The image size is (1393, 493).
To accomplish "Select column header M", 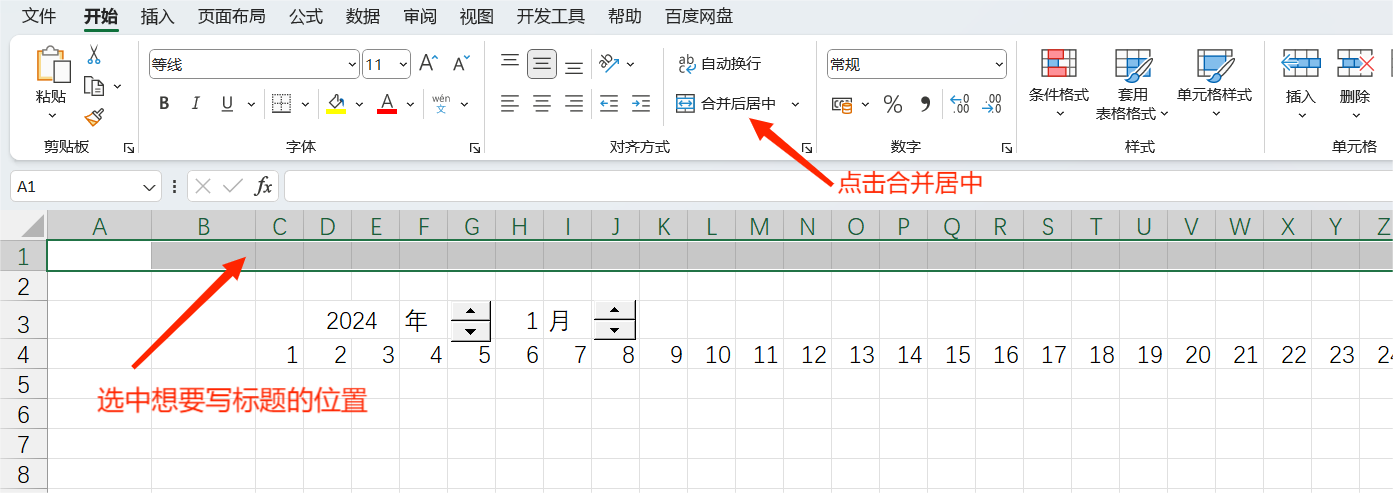I will pyautogui.click(x=760, y=226).
